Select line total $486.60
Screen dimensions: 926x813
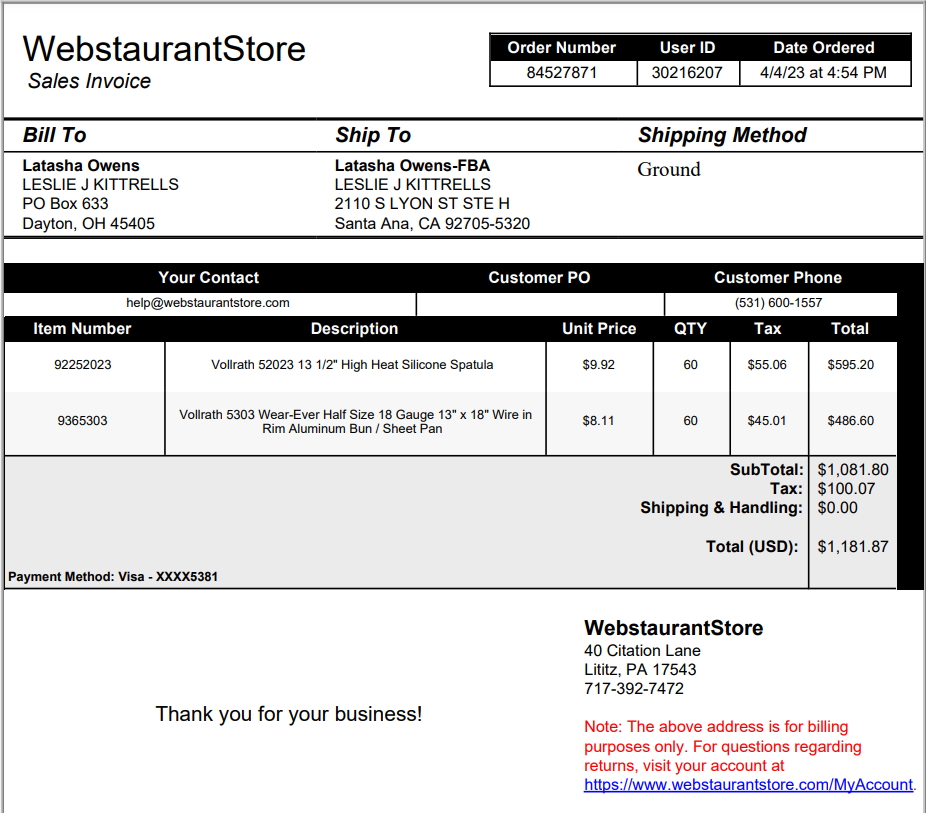tap(850, 421)
